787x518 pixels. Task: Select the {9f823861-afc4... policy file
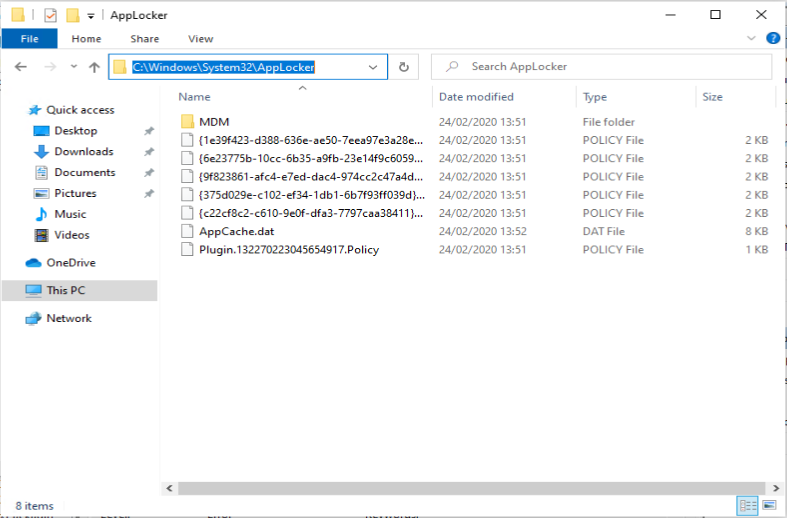(311, 177)
